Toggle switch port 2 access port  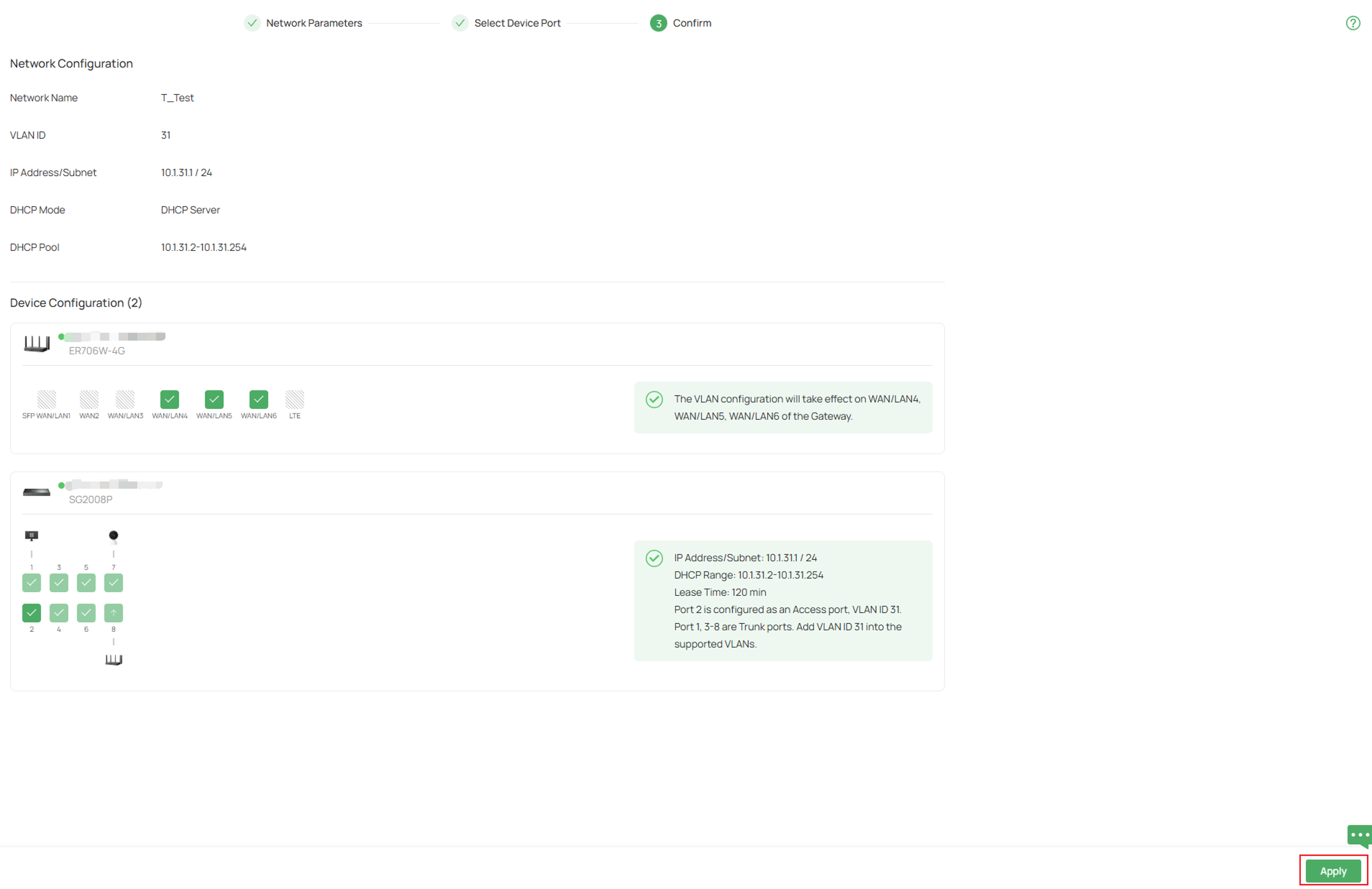tap(32, 612)
